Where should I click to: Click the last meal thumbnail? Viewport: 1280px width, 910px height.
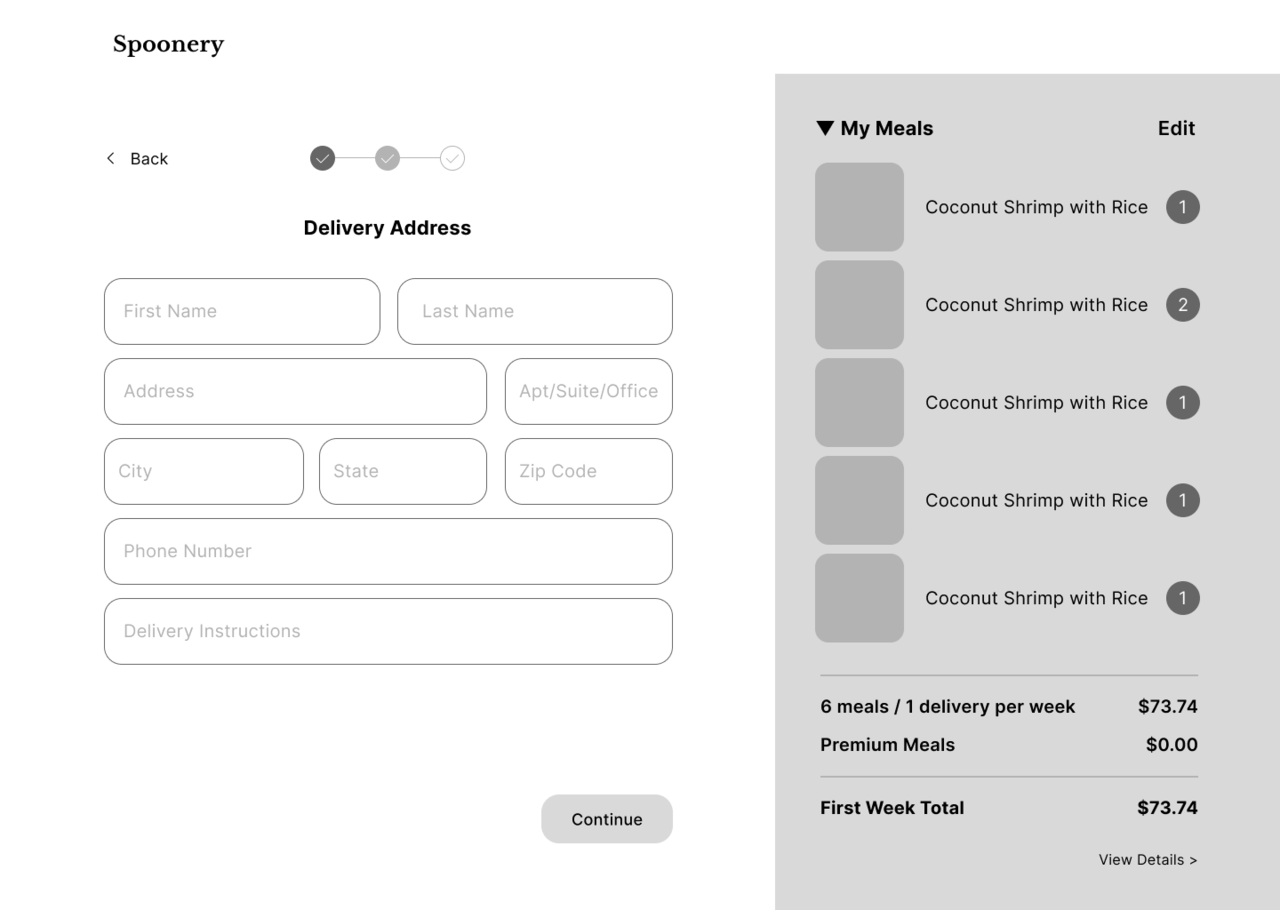tap(859, 598)
